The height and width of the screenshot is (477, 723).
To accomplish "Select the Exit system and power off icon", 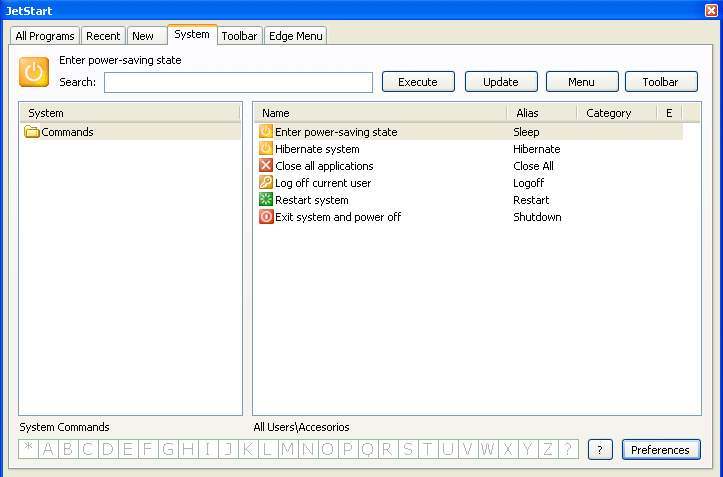I will [266, 217].
